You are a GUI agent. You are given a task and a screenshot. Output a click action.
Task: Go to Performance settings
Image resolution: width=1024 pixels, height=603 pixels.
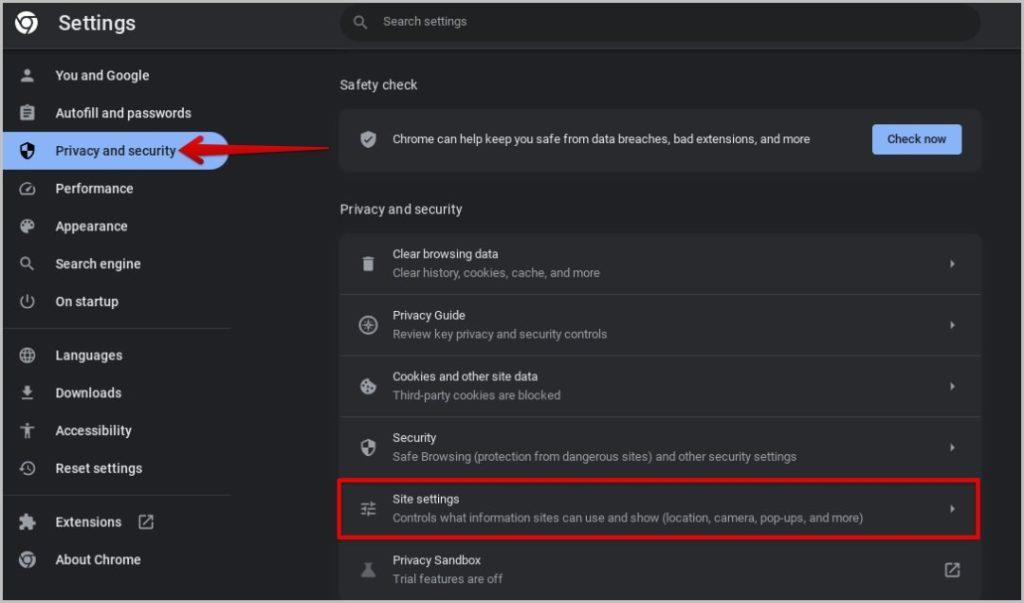point(116,189)
